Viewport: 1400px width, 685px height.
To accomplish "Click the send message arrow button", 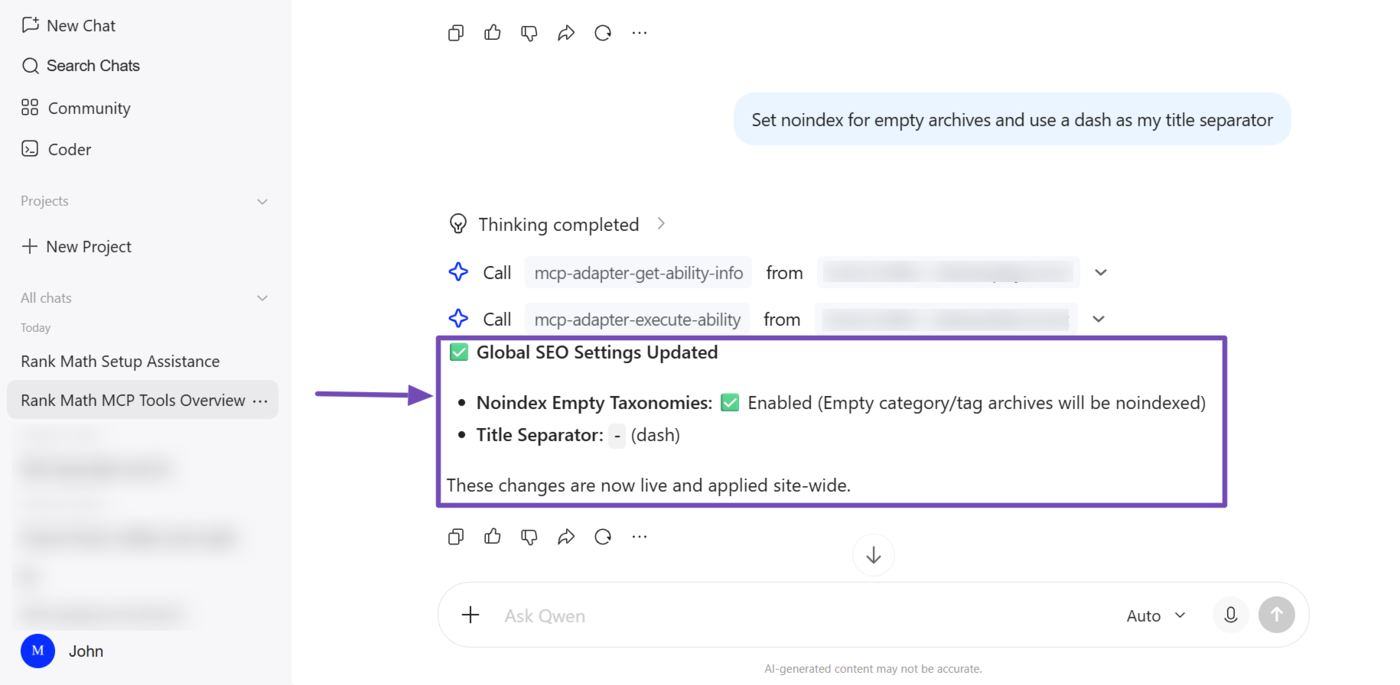I will (x=1277, y=615).
